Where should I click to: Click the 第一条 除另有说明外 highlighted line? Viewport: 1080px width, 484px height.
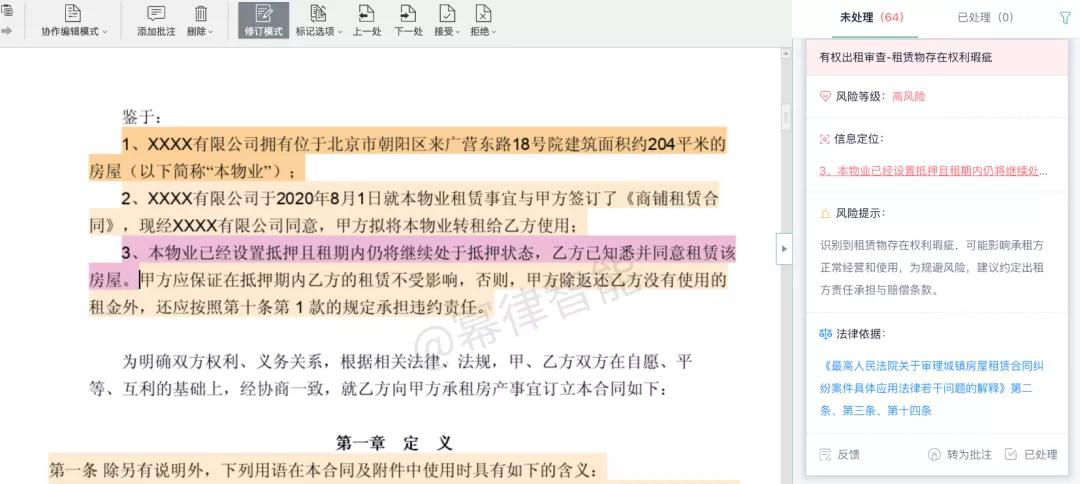pos(328,470)
